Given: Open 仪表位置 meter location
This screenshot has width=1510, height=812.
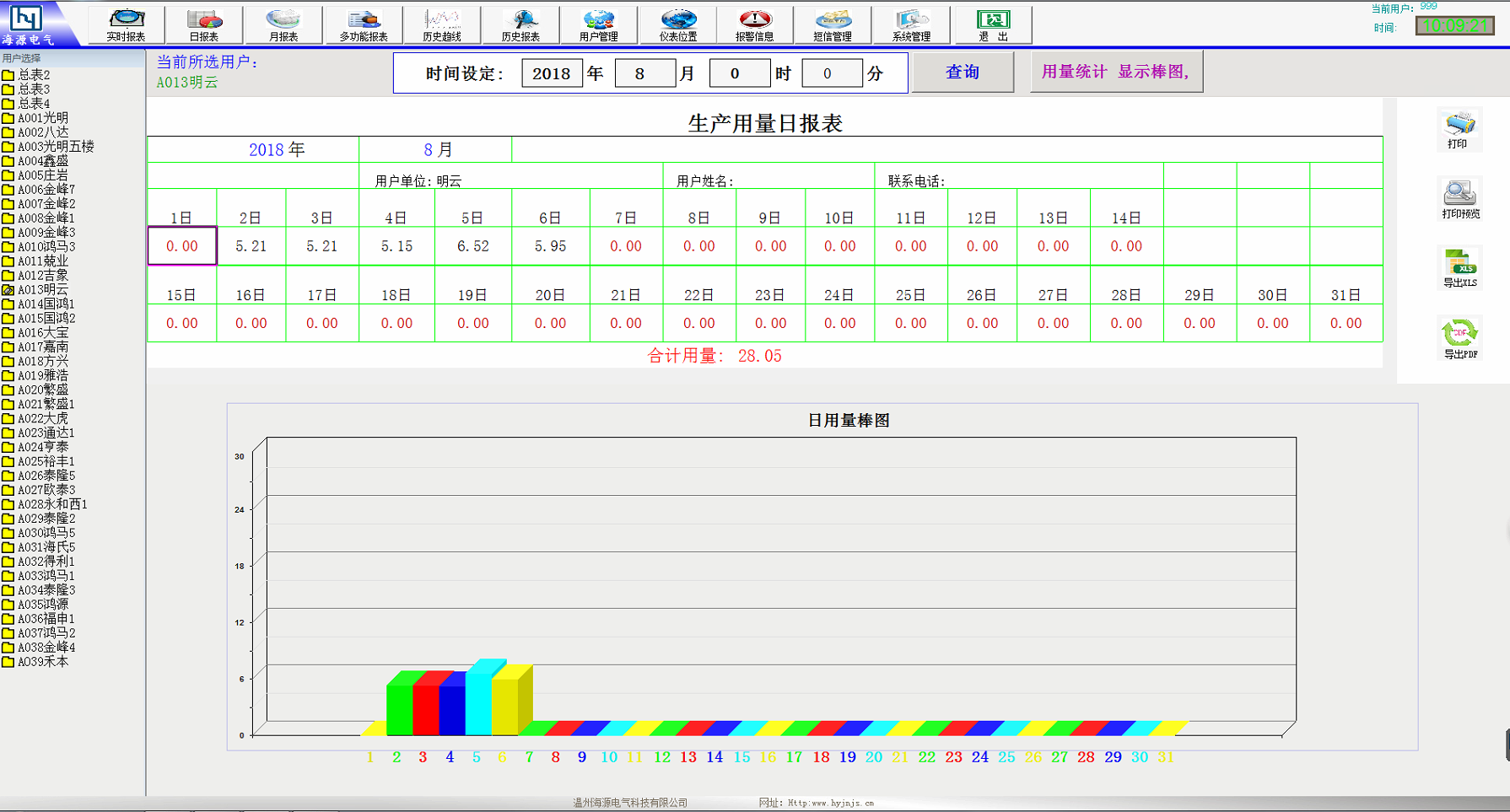Looking at the screenshot, I should click(678, 24).
